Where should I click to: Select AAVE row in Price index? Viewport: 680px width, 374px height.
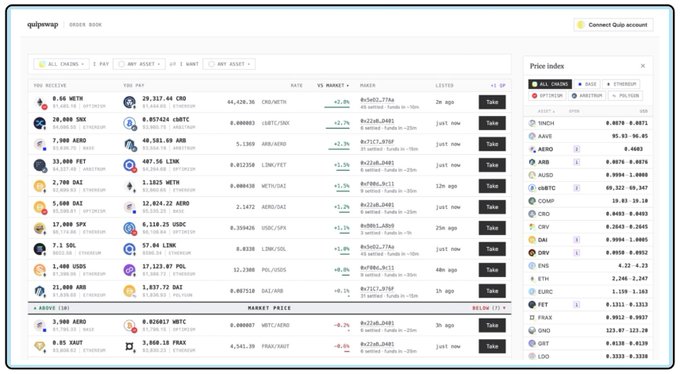(588, 136)
